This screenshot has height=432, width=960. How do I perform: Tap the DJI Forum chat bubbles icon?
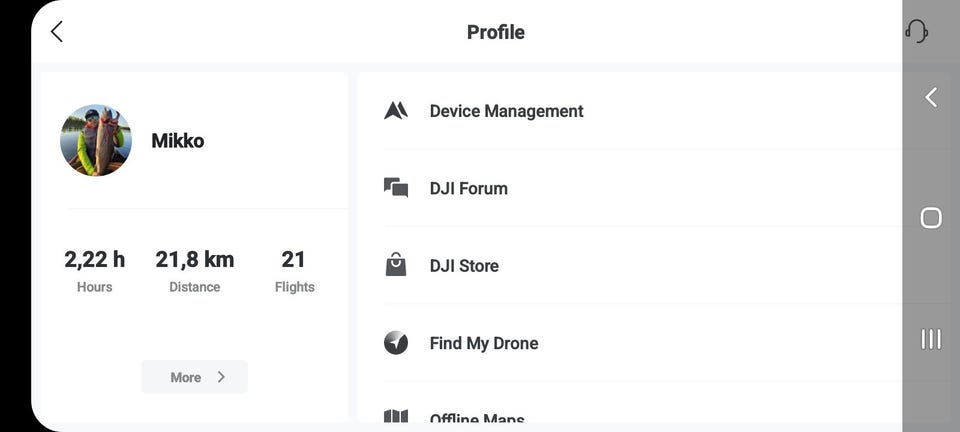pos(396,188)
